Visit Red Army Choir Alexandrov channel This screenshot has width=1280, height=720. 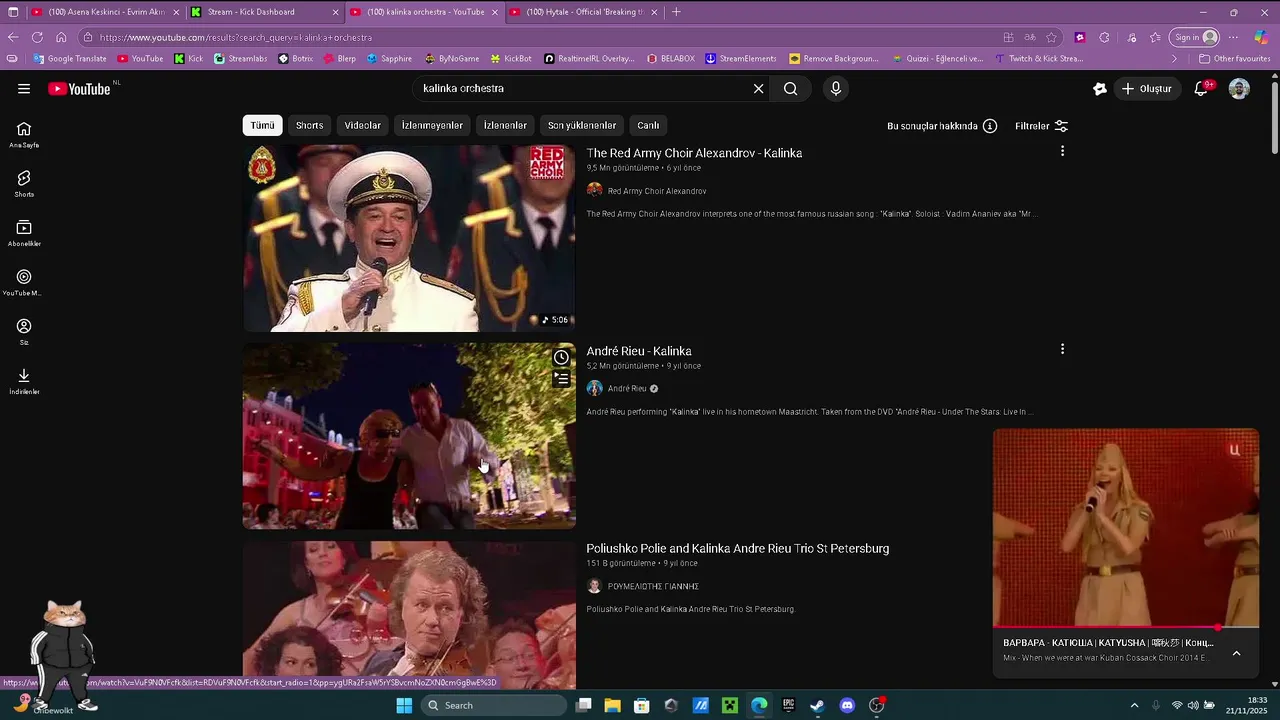click(657, 191)
